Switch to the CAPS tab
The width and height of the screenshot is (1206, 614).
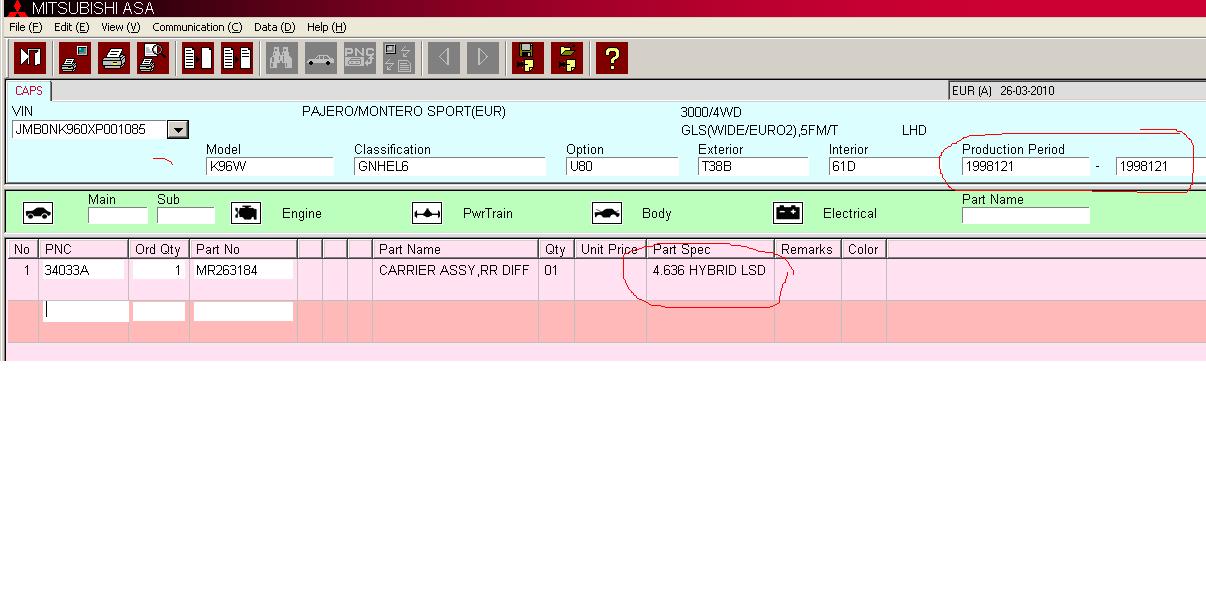(x=28, y=91)
